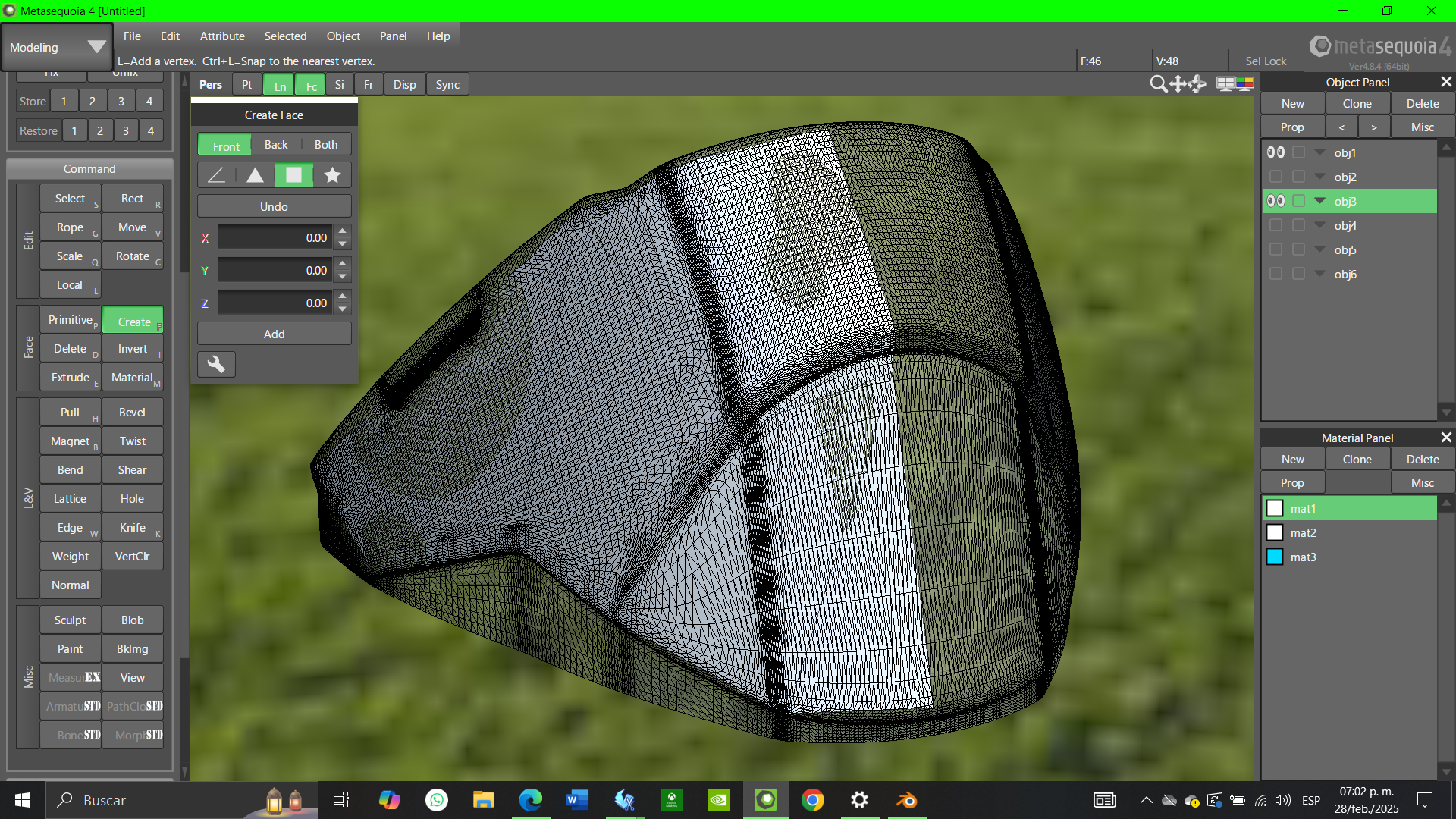Image resolution: width=1456 pixels, height=819 pixels.
Task: Increase the X value with its up stepper
Action: pyautogui.click(x=343, y=231)
